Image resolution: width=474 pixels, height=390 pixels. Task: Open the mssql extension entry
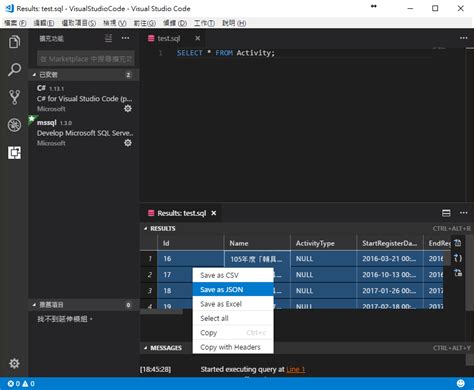(84, 133)
